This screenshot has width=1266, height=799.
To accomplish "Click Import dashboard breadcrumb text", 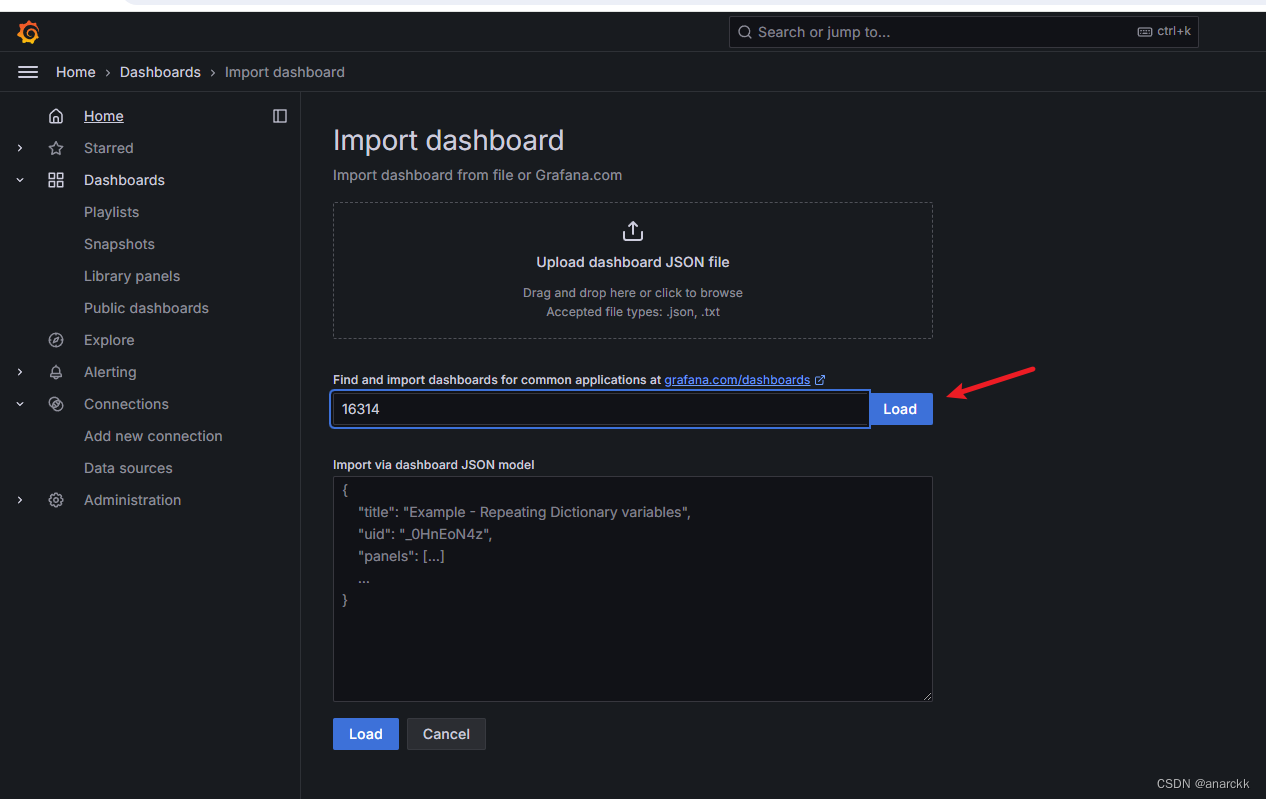I will [x=285, y=72].
